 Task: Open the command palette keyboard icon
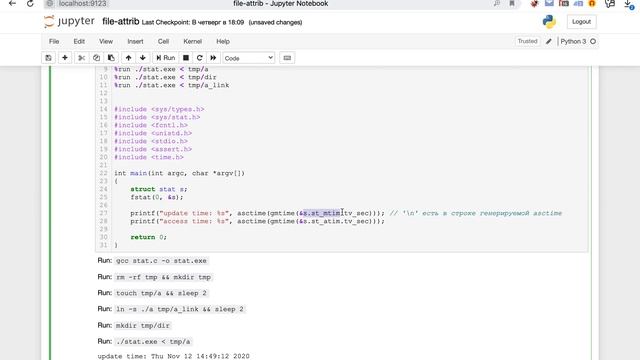click(287, 58)
